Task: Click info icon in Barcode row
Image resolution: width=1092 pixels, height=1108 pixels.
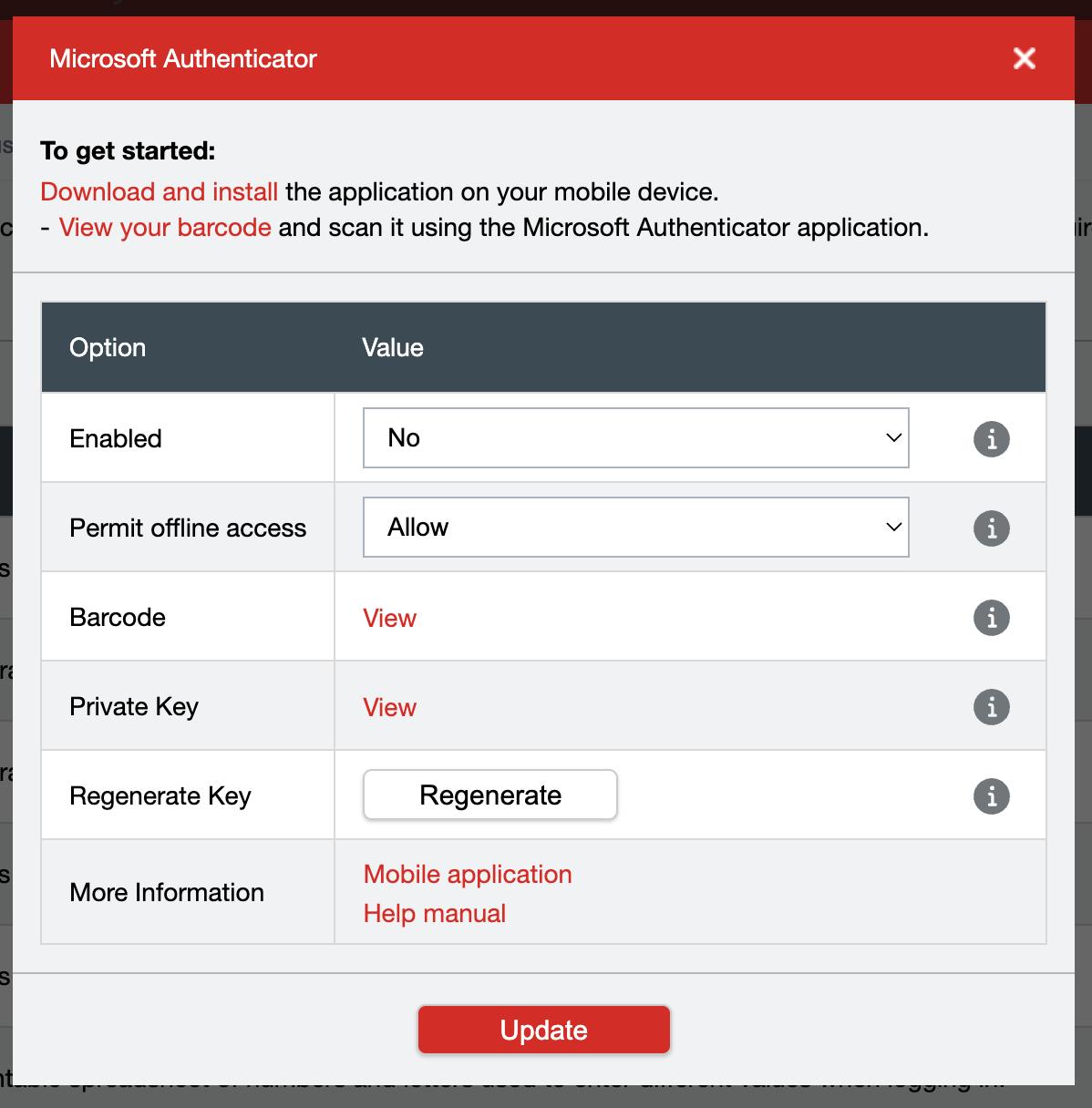Action: 991,617
